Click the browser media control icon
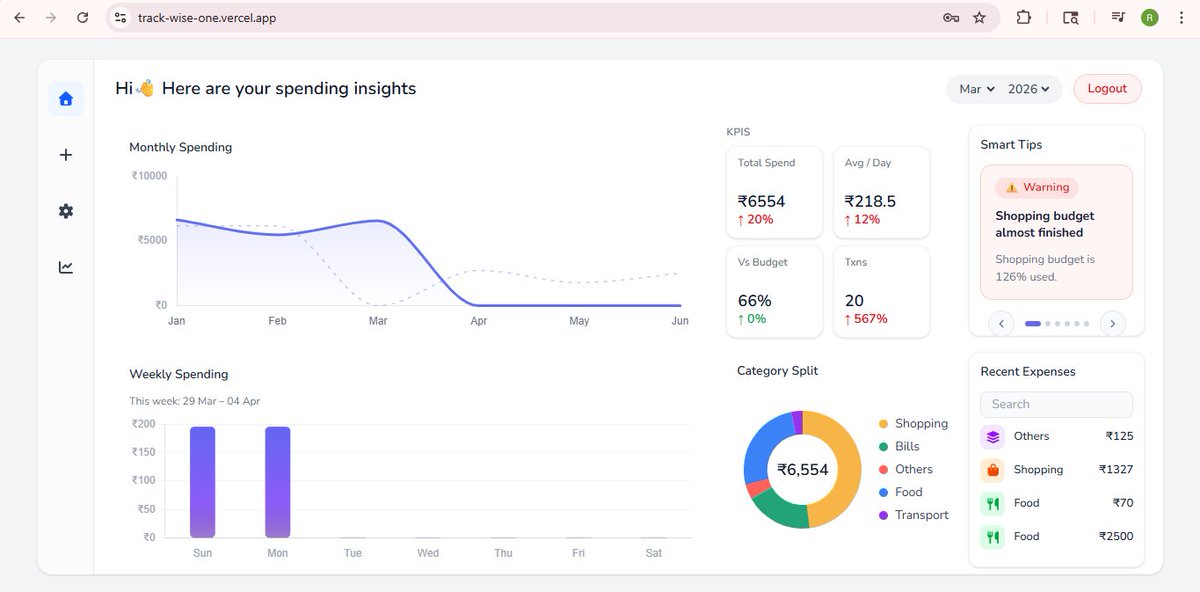Screen dimensions: 1200x592 (1118, 17)
